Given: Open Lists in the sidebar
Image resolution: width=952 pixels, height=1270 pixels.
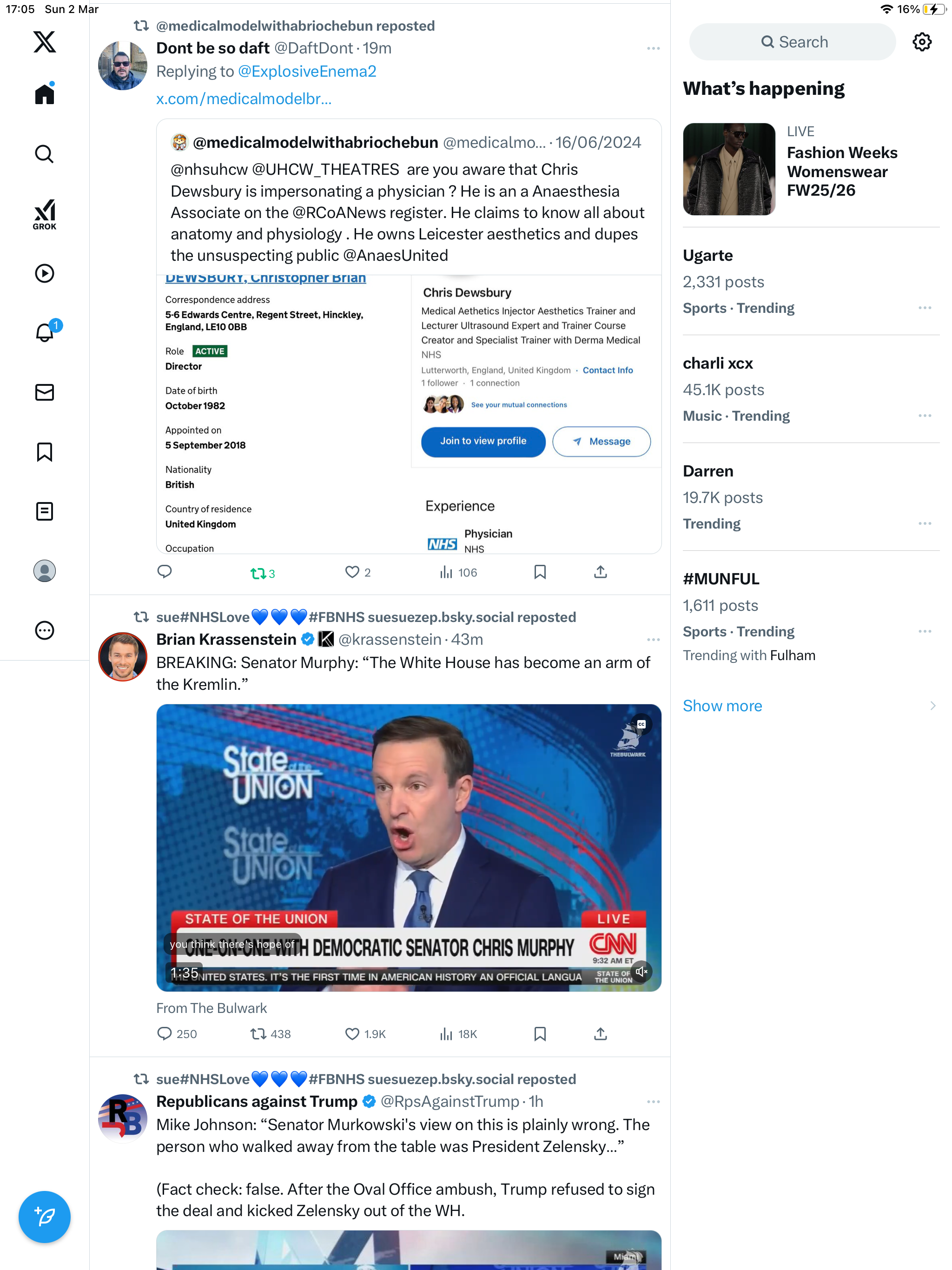Looking at the screenshot, I should tap(44, 511).
